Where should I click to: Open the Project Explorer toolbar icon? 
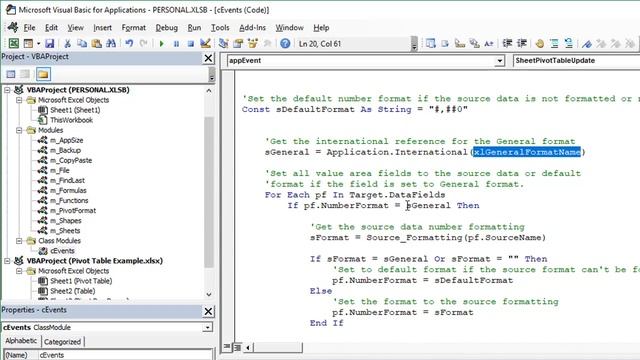(223, 43)
